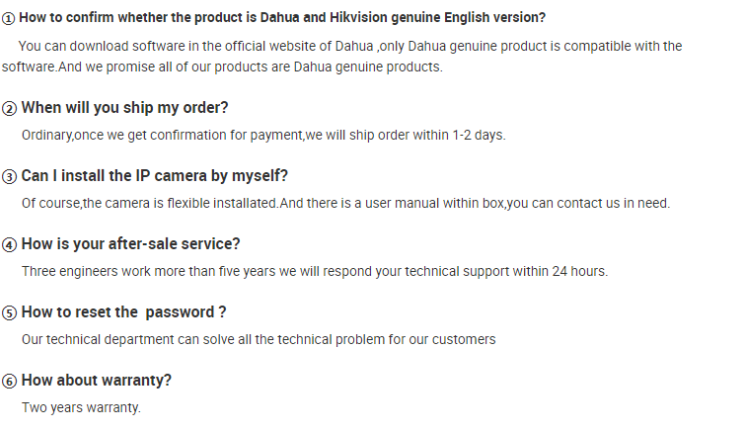Click the "How about warranty?" heading
This screenshot has width=739, height=426.
click(96, 380)
